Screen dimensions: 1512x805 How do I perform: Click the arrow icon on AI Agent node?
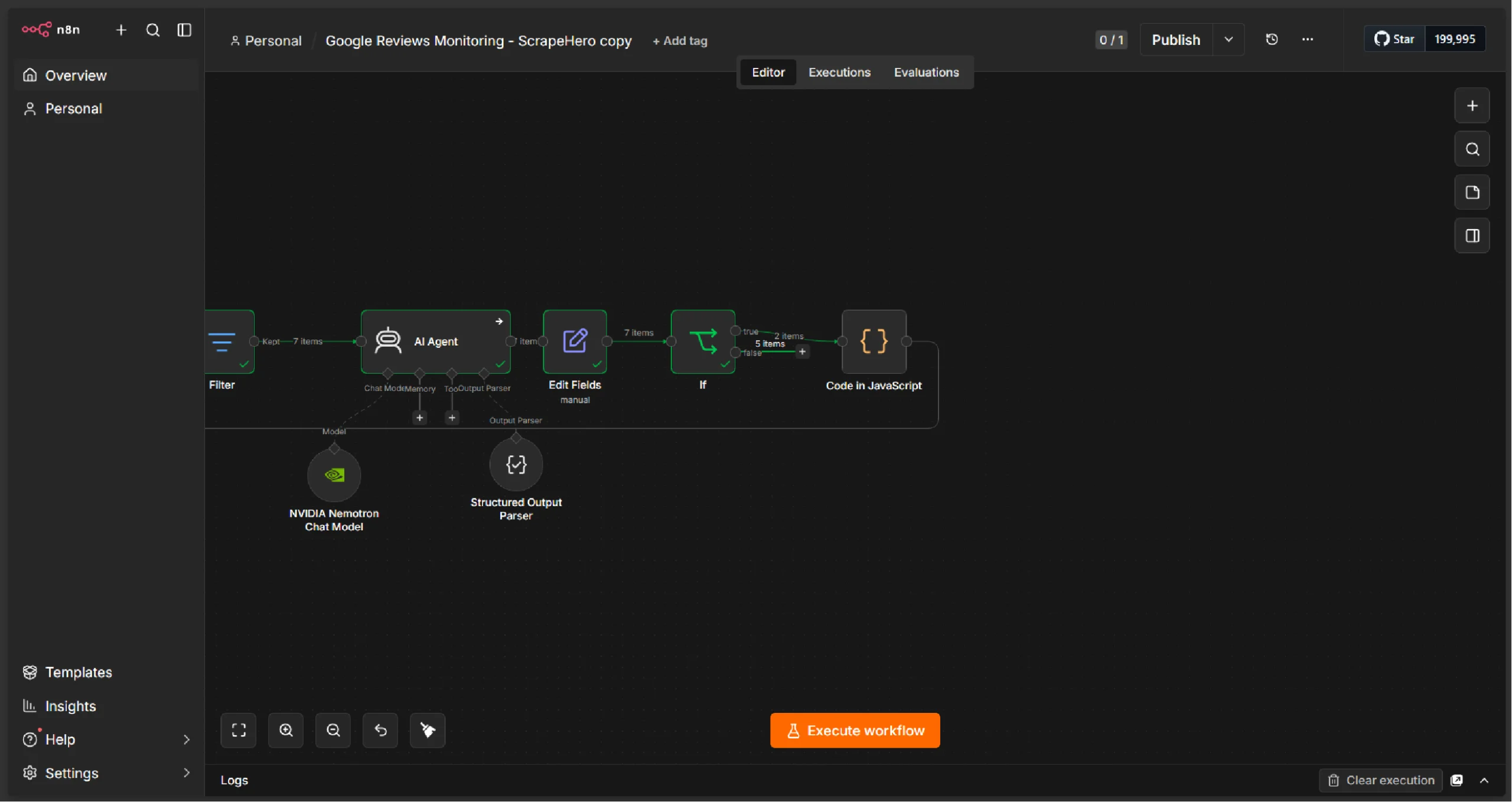[x=499, y=322]
